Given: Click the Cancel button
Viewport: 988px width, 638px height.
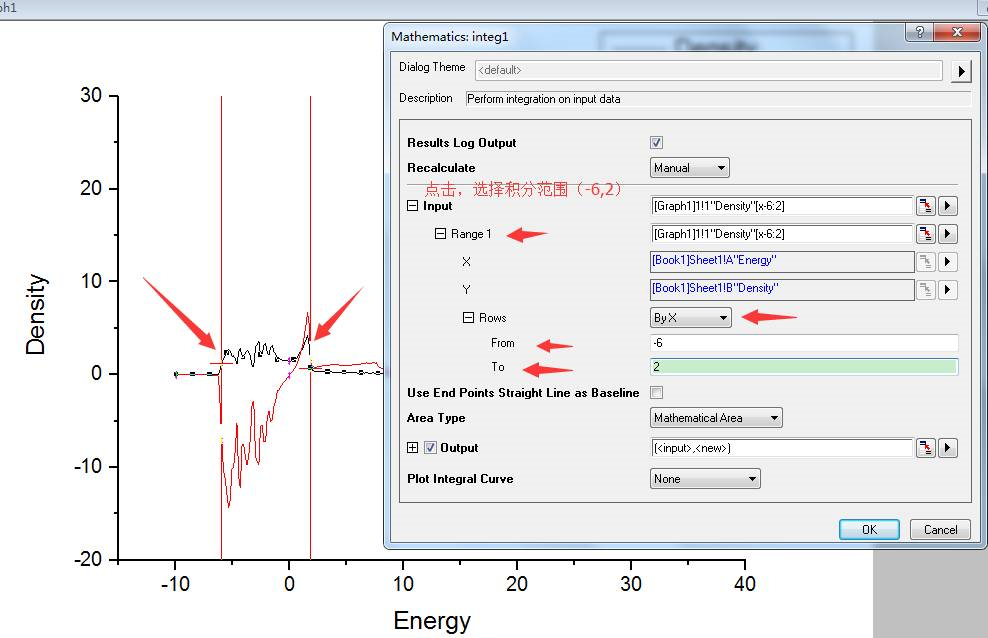Looking at the screenshot, I should pyautogui.click(x=940, y=530).
